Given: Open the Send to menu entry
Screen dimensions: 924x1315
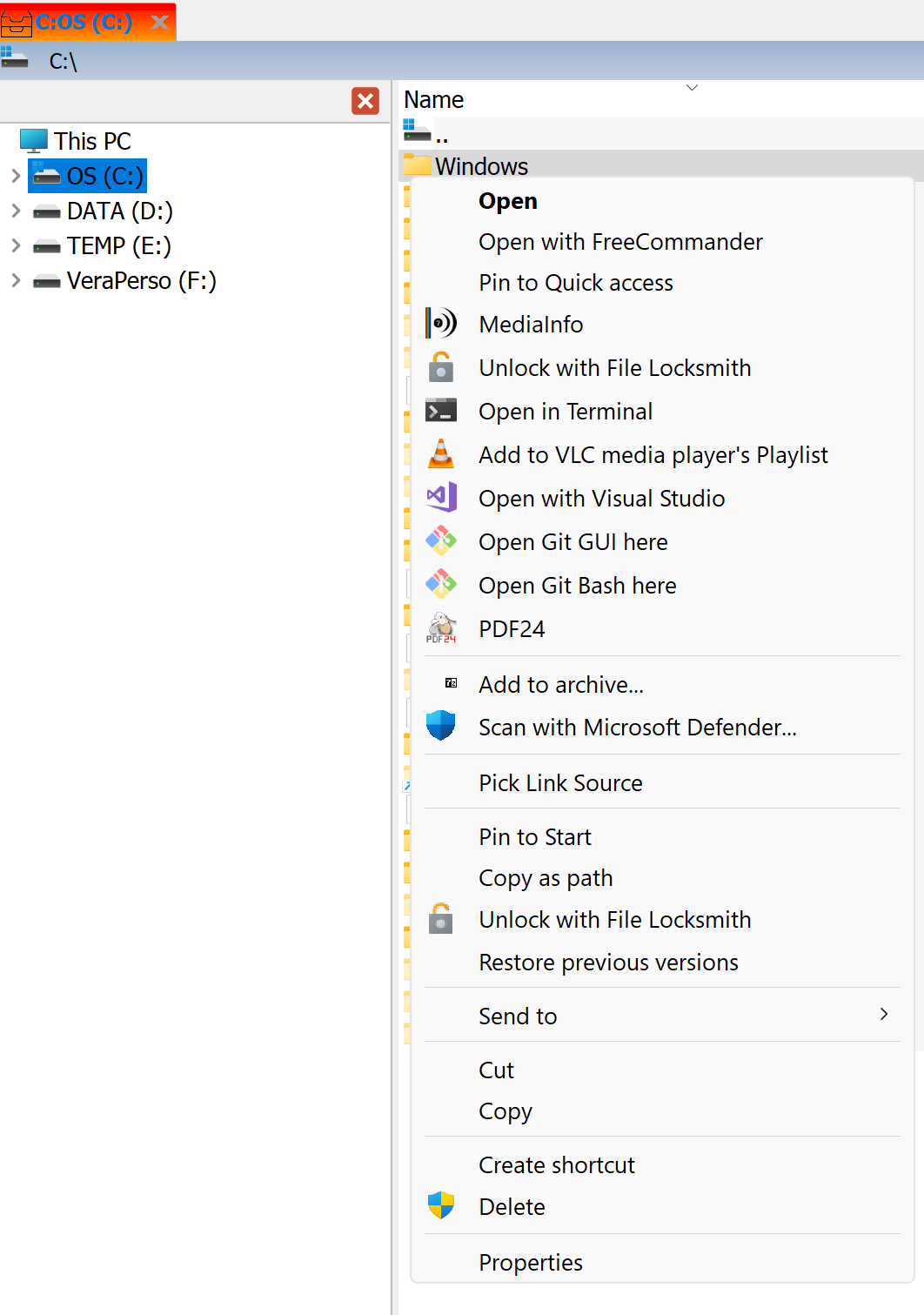Looking at the screenshot, I should 662,1016.
